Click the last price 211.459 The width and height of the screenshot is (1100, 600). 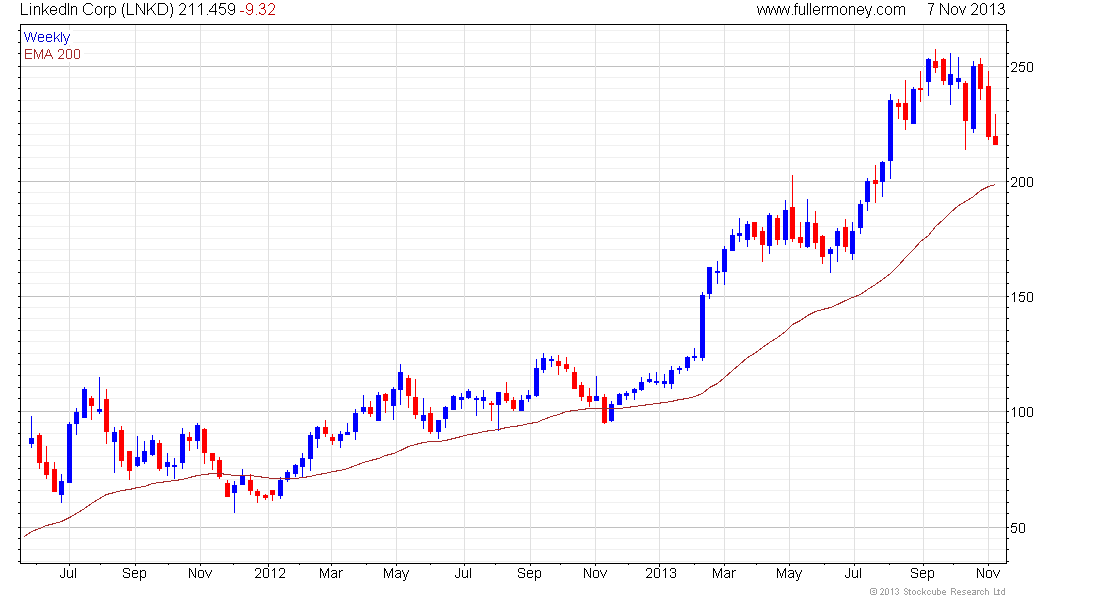[207, 9]
